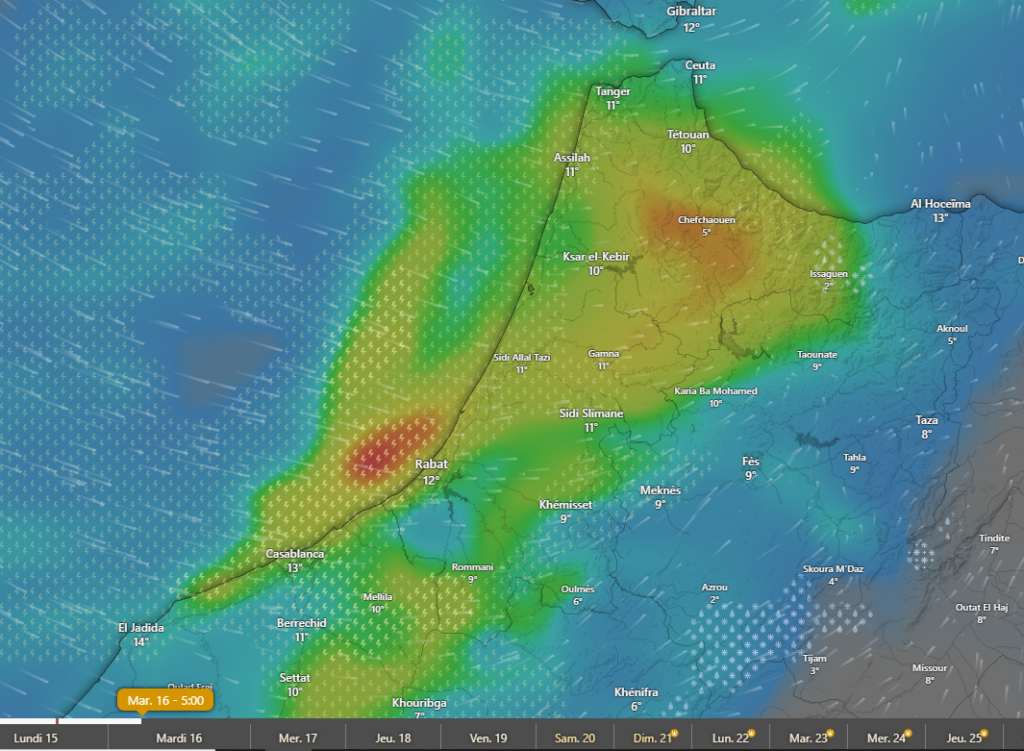Open Al Hoceïma forecast from map
The width and height of the screenshot is (1024, 751).
tap(940, 210)
